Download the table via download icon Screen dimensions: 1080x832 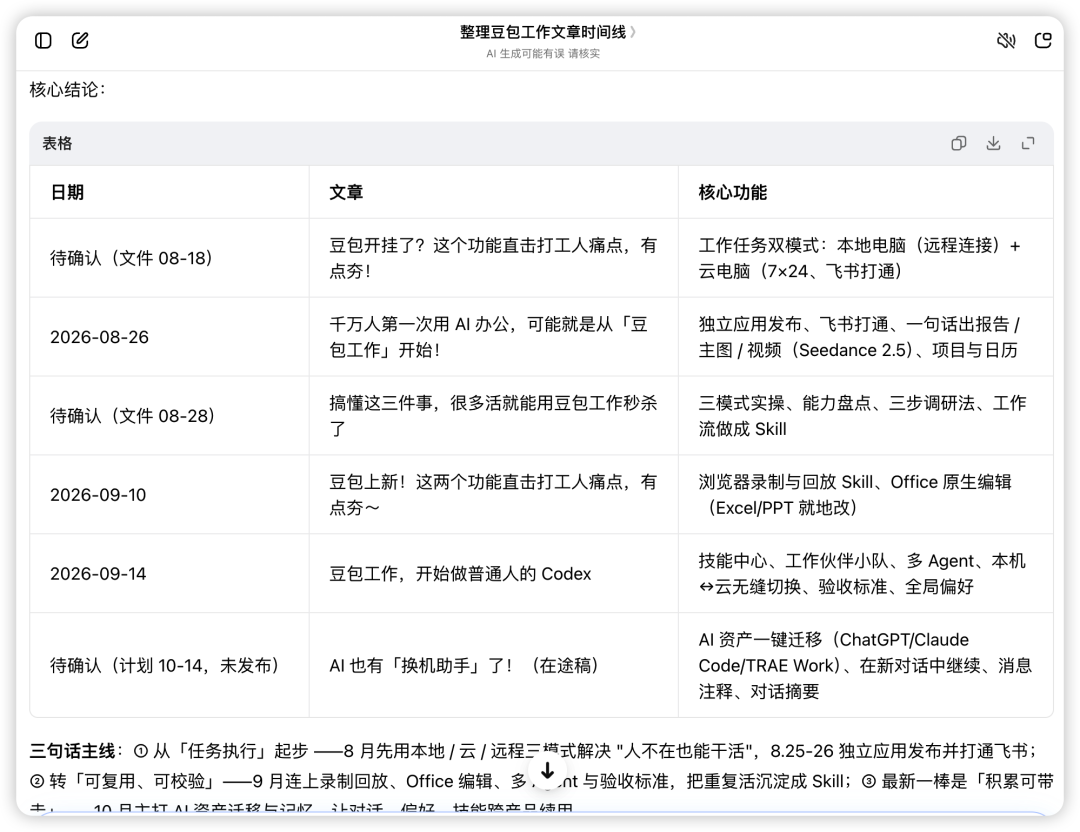(x=993, y=143)
